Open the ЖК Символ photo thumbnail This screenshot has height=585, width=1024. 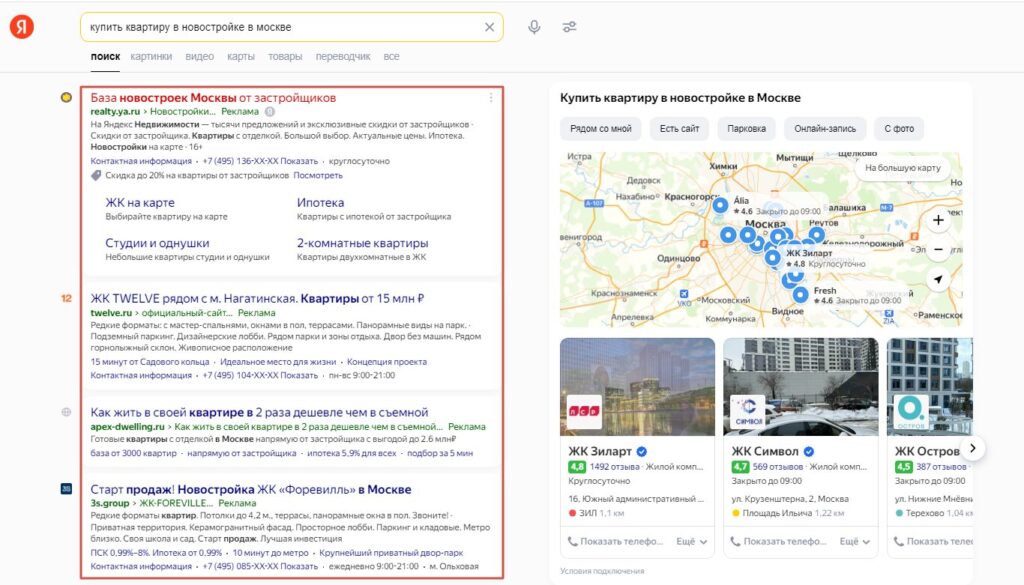tap(801, 387)
